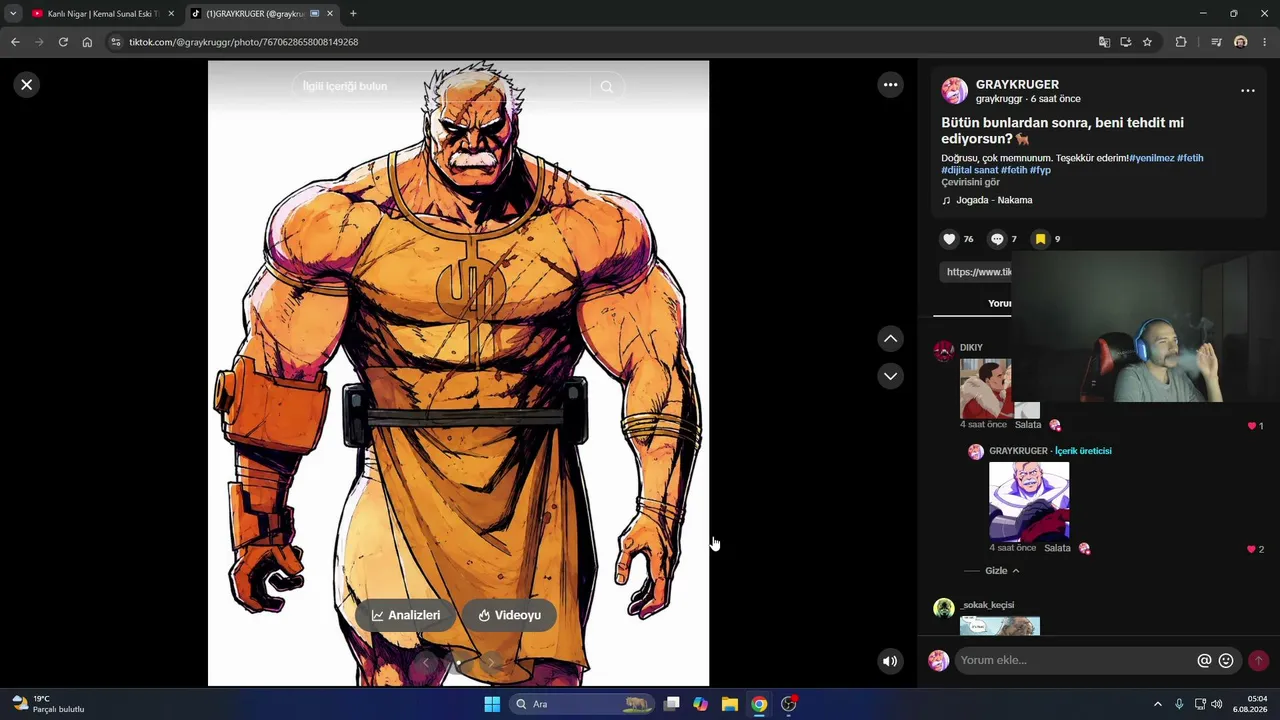Click the 'Videoyu' button on the photo
Screen dimensions: 1280x720
click(x=509, y=615)
